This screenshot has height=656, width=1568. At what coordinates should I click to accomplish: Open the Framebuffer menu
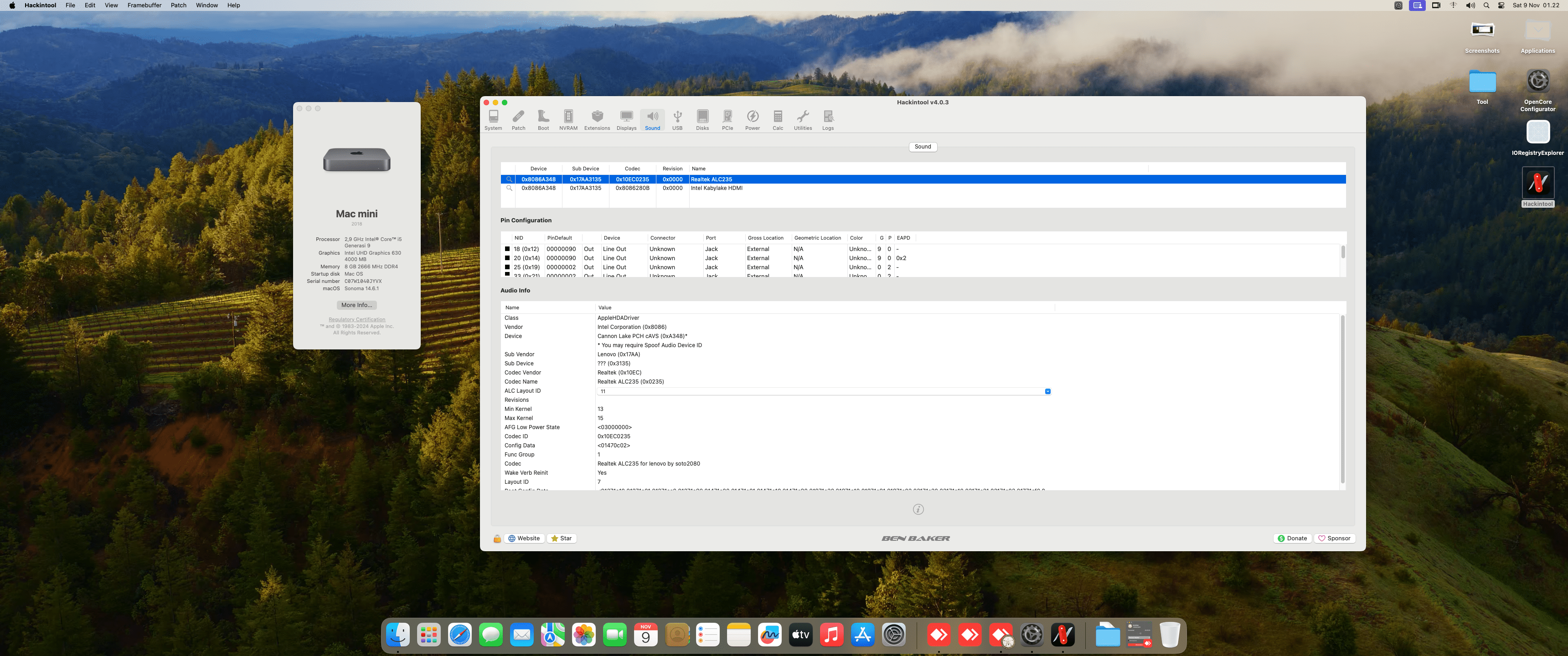click(x=144, y=5)
